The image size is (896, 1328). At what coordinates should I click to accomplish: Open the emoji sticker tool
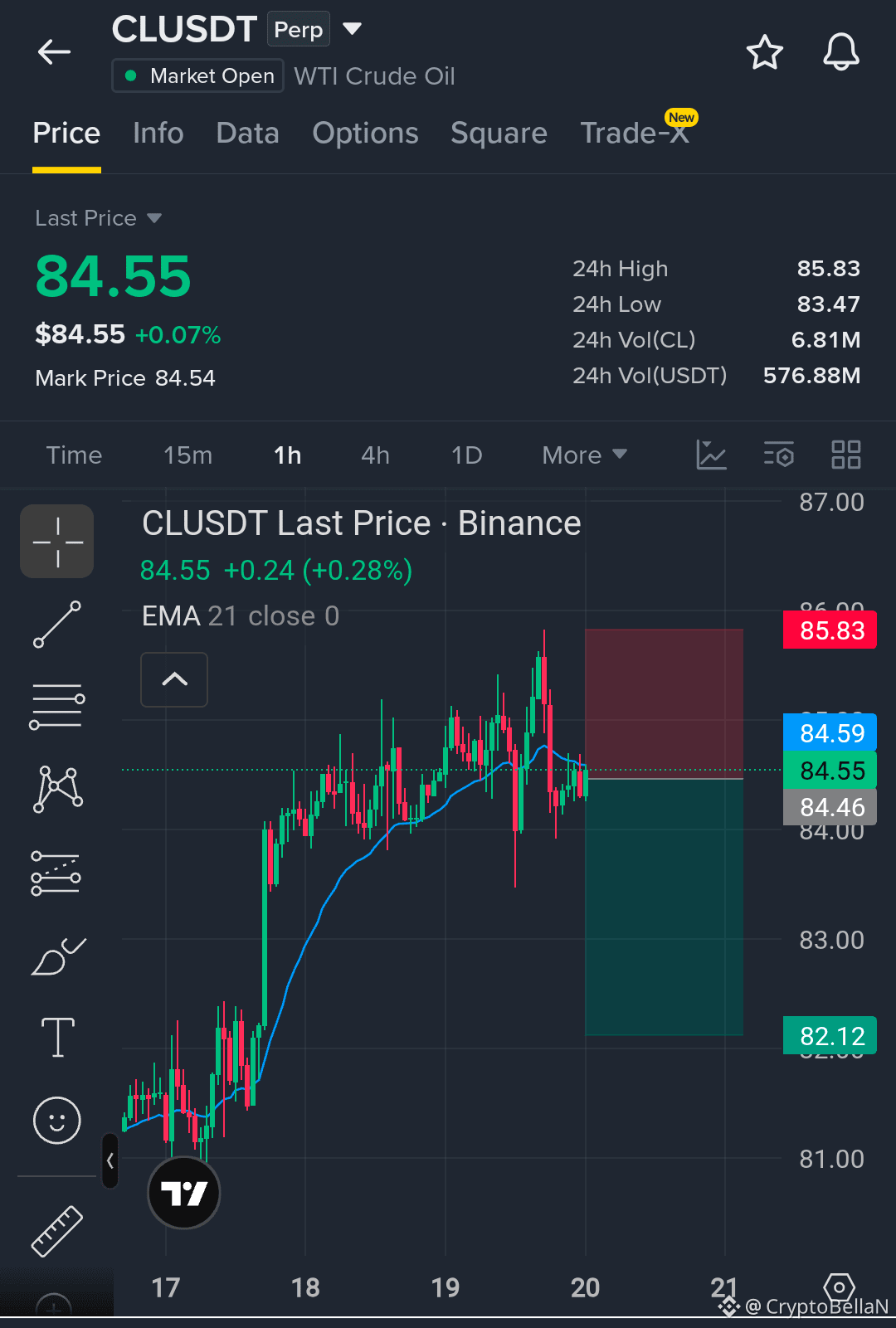[x=57, y=1121]
